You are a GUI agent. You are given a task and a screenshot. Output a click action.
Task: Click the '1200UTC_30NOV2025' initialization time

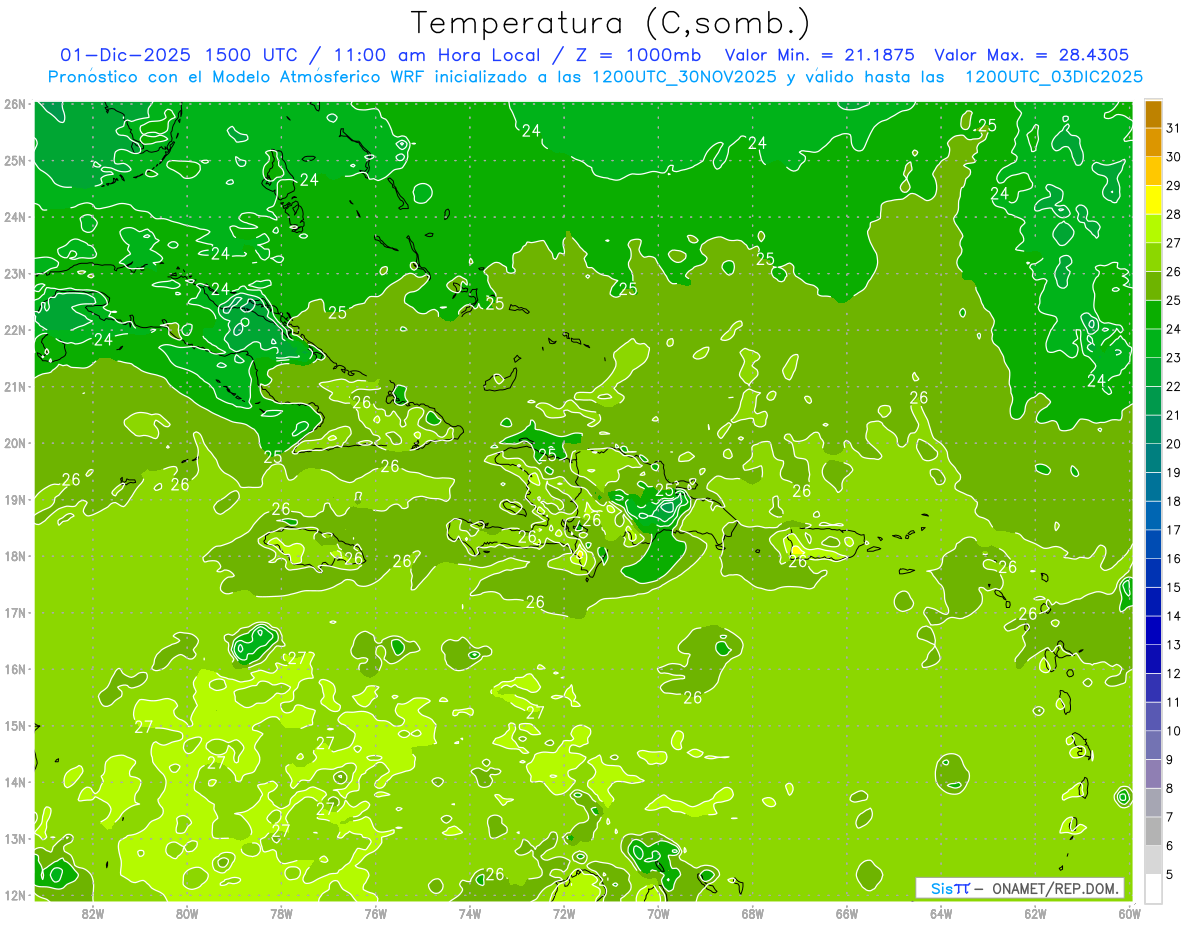point(684,77)
